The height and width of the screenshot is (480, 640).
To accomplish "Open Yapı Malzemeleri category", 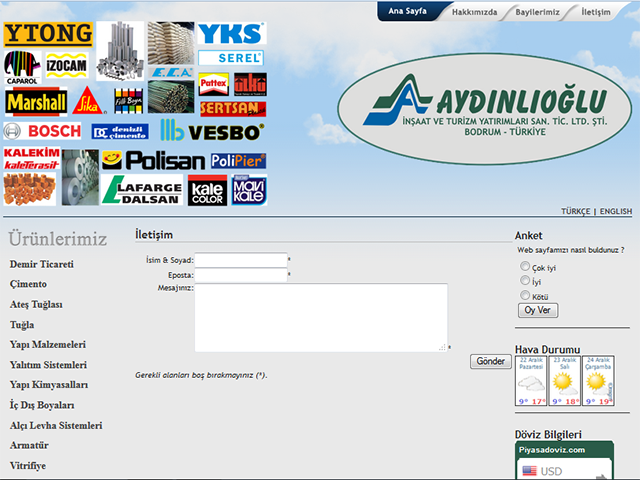I will click(48, 344).
